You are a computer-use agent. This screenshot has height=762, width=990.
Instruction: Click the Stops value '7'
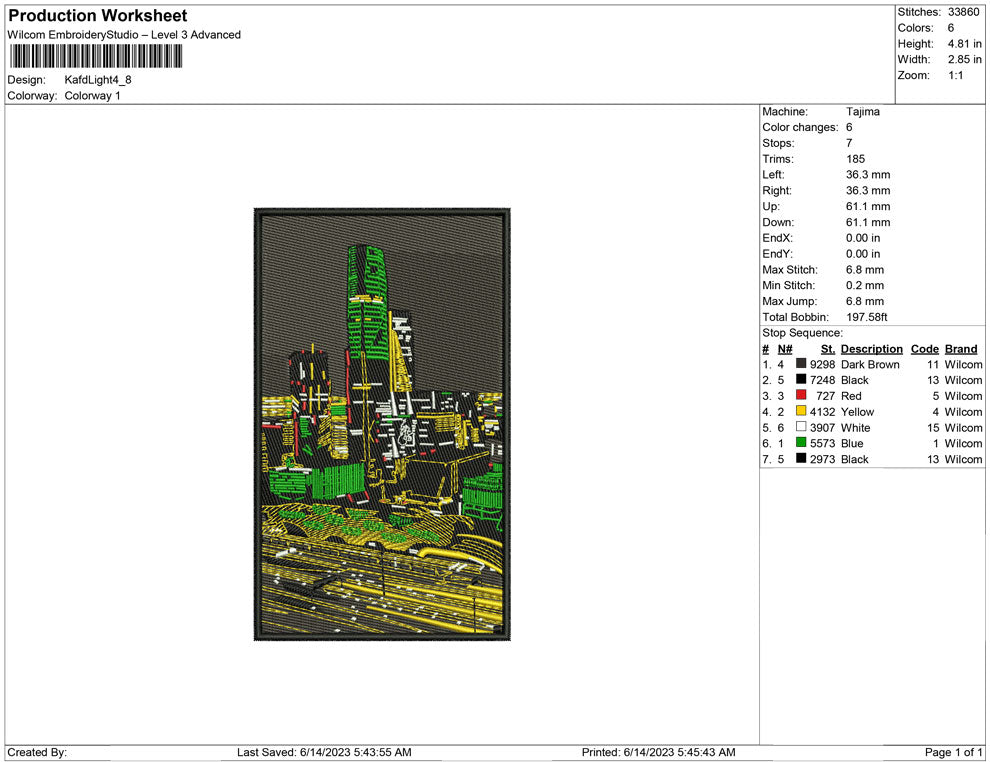tap(849, 143)
